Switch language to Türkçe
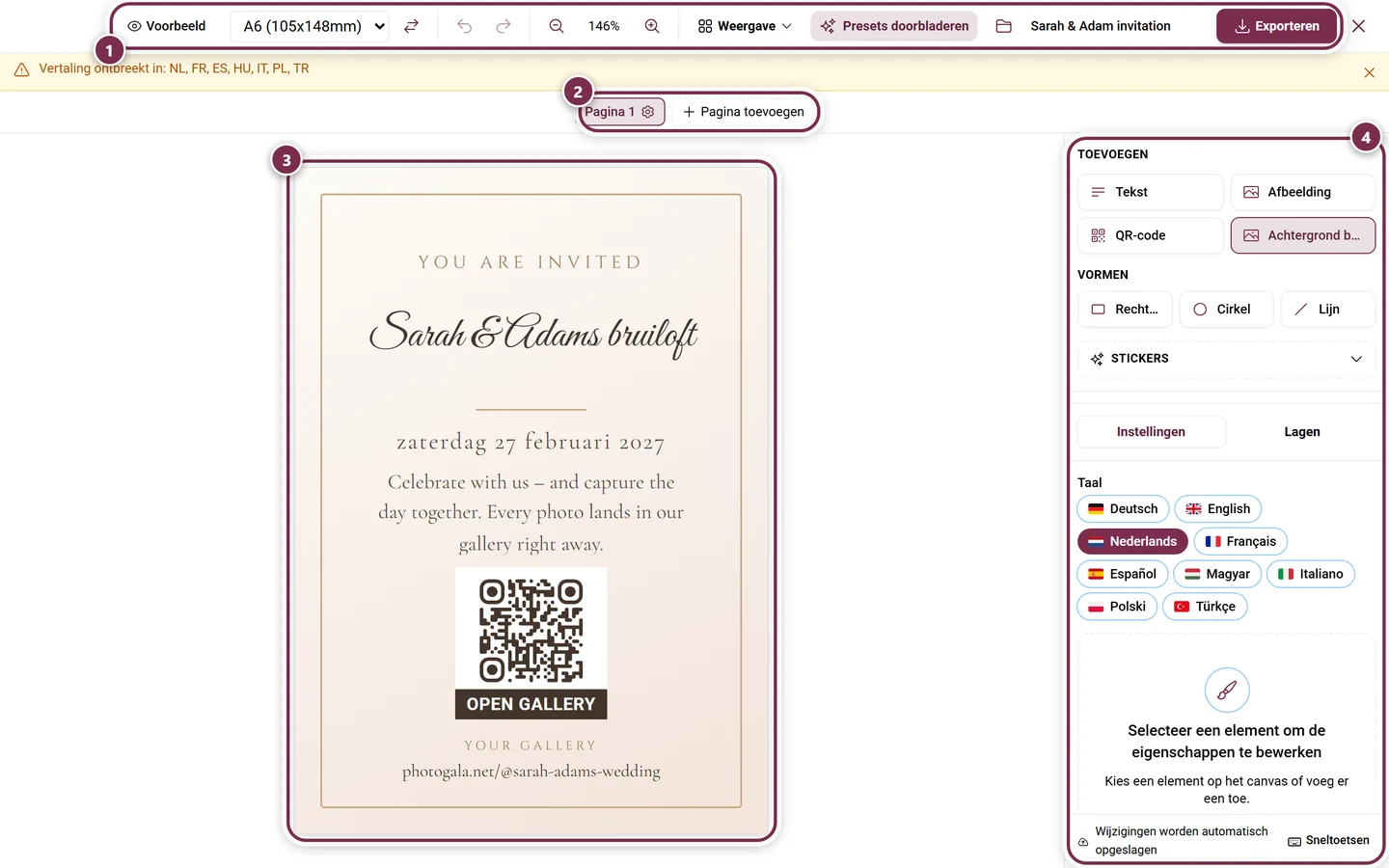Viewport: 1389px width, 868px height. pyautogui.click(x=1205, y=607)
